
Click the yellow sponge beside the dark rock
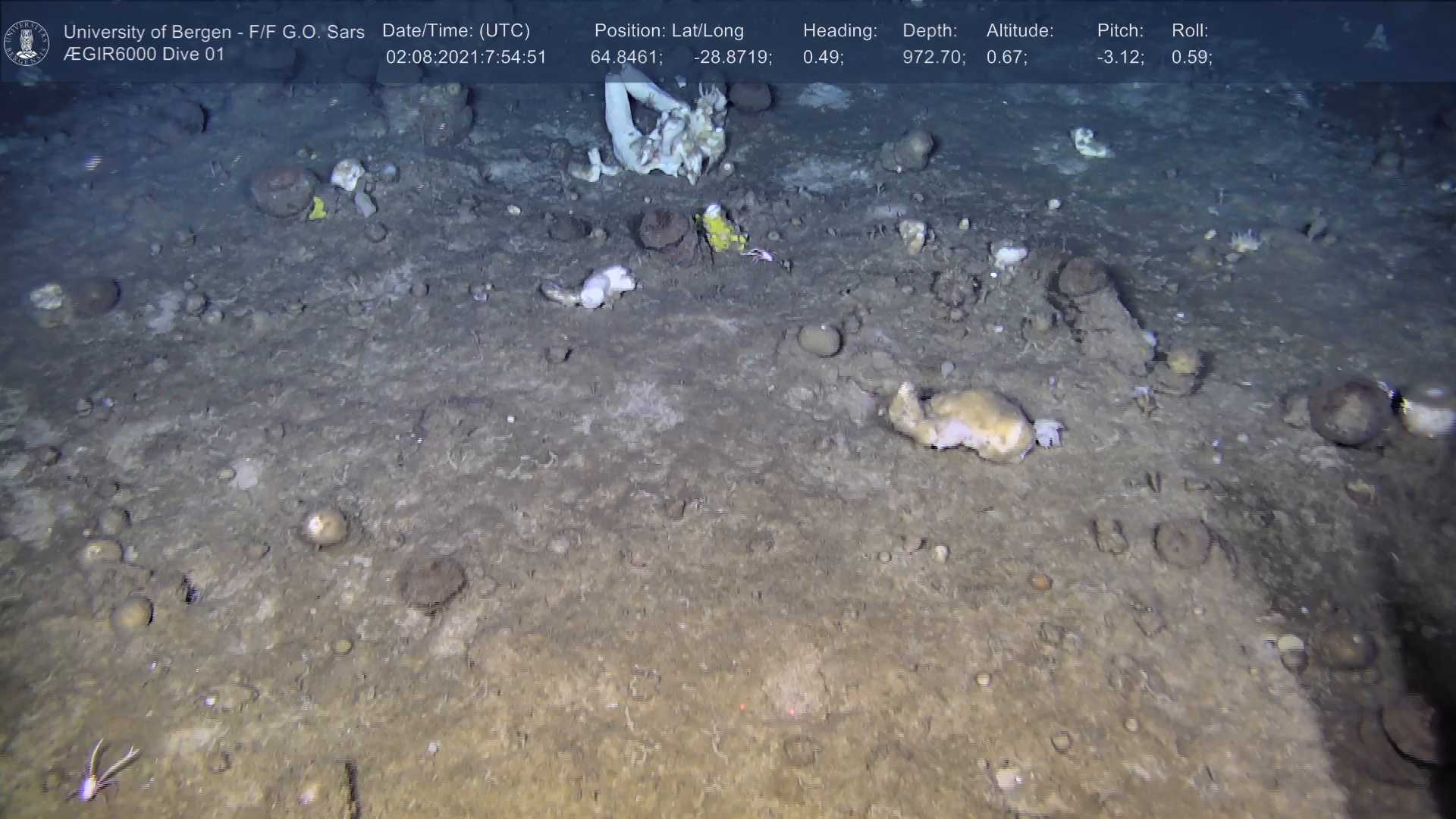pos(720,230)
